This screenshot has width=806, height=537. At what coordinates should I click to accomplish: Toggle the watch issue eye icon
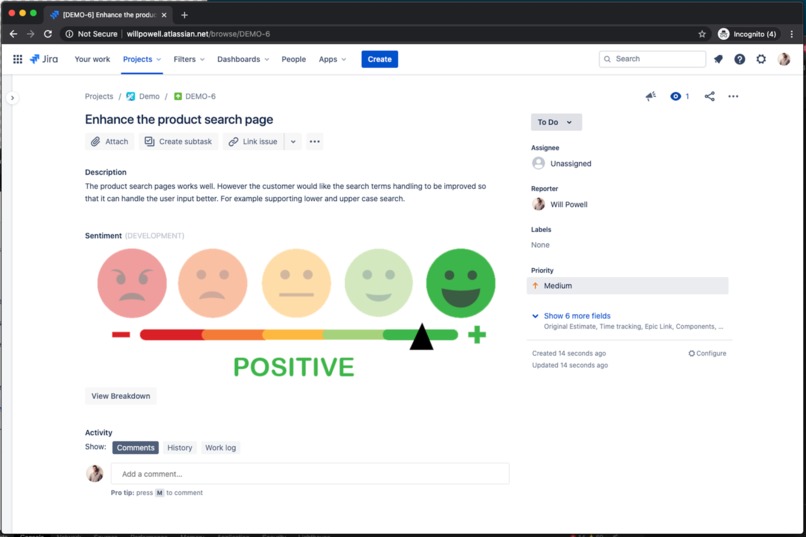[x=675, y=96]
